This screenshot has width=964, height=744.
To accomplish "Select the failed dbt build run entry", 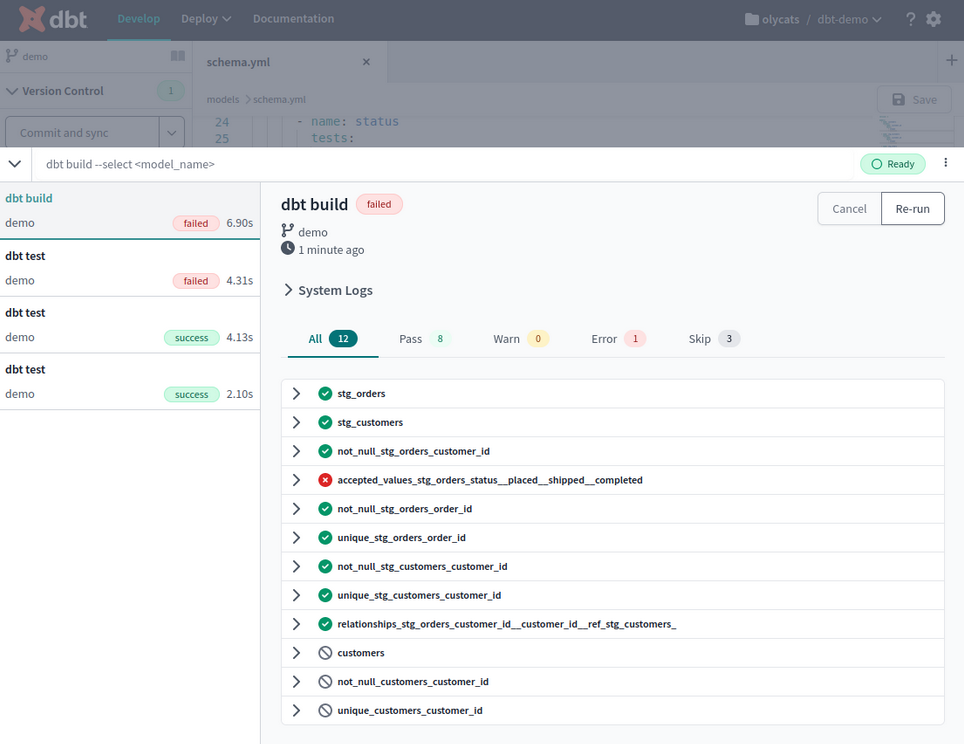I will tap(130, 210).
